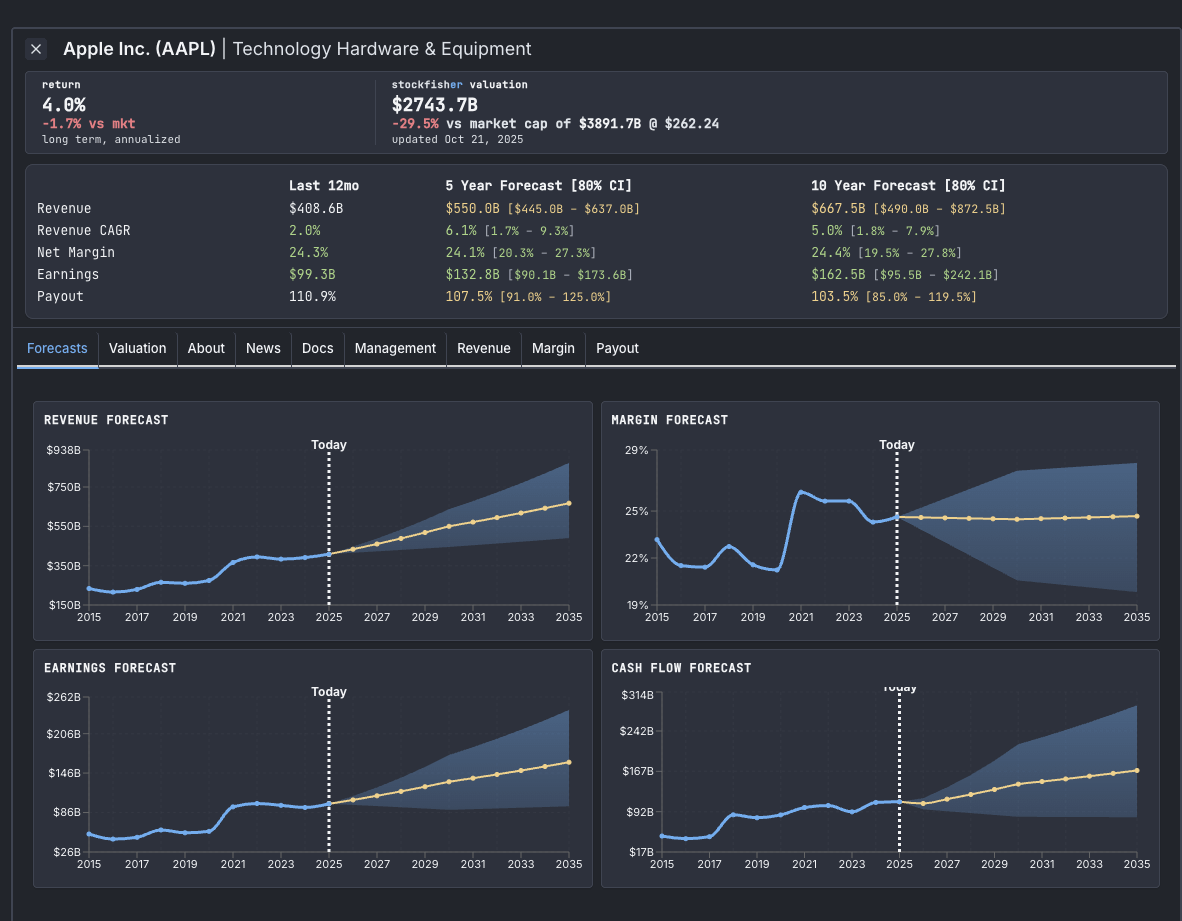Click the 2035 point on Cash Flow Forecast
1182x921 pixels.
click(x=1137, y=770)
